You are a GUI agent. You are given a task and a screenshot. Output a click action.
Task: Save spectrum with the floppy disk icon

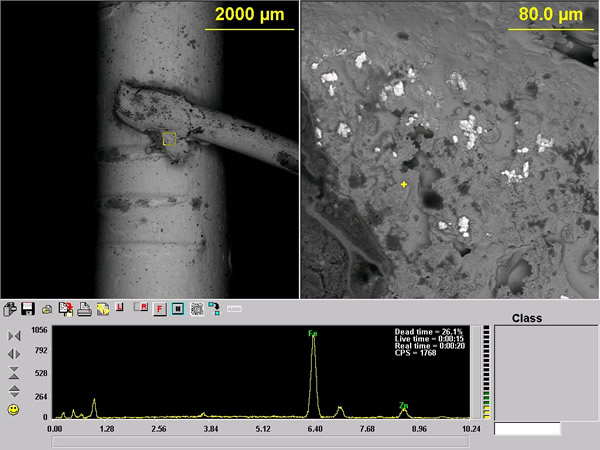(28, 309)
